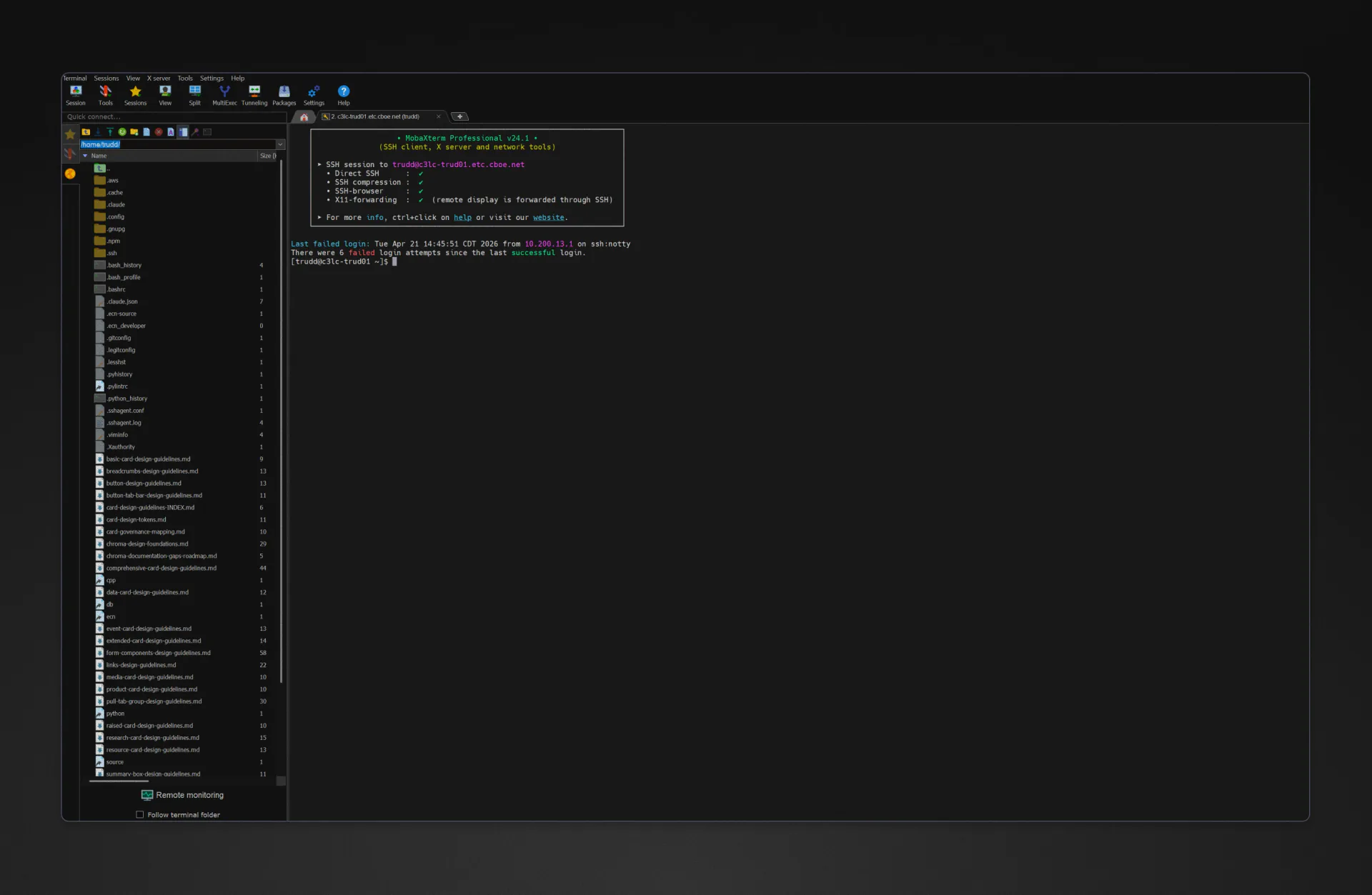Select the .bash_history file
Screen dimensions: 1372x895
[118, 266]
